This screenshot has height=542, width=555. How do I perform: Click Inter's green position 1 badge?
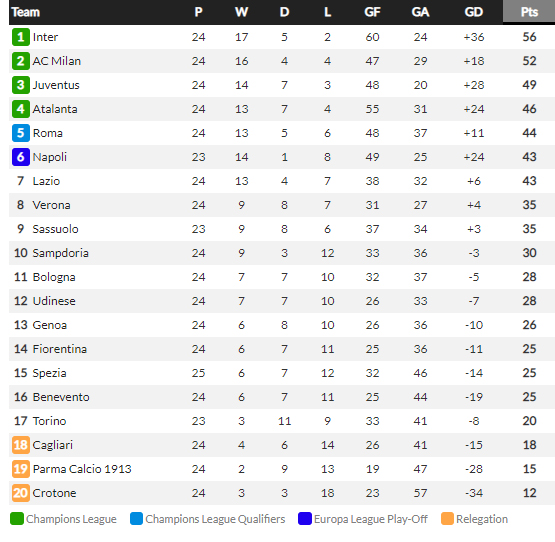click(21, 37)
